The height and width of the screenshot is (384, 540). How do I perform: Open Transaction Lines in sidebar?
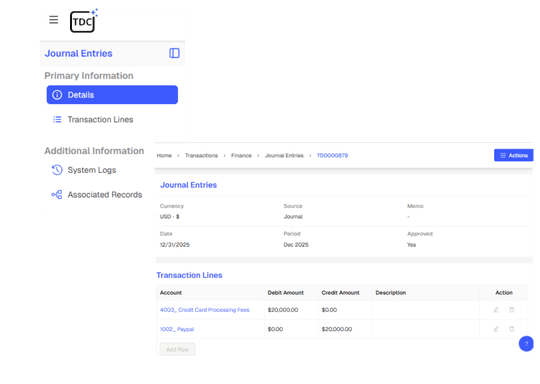(100, 120)
